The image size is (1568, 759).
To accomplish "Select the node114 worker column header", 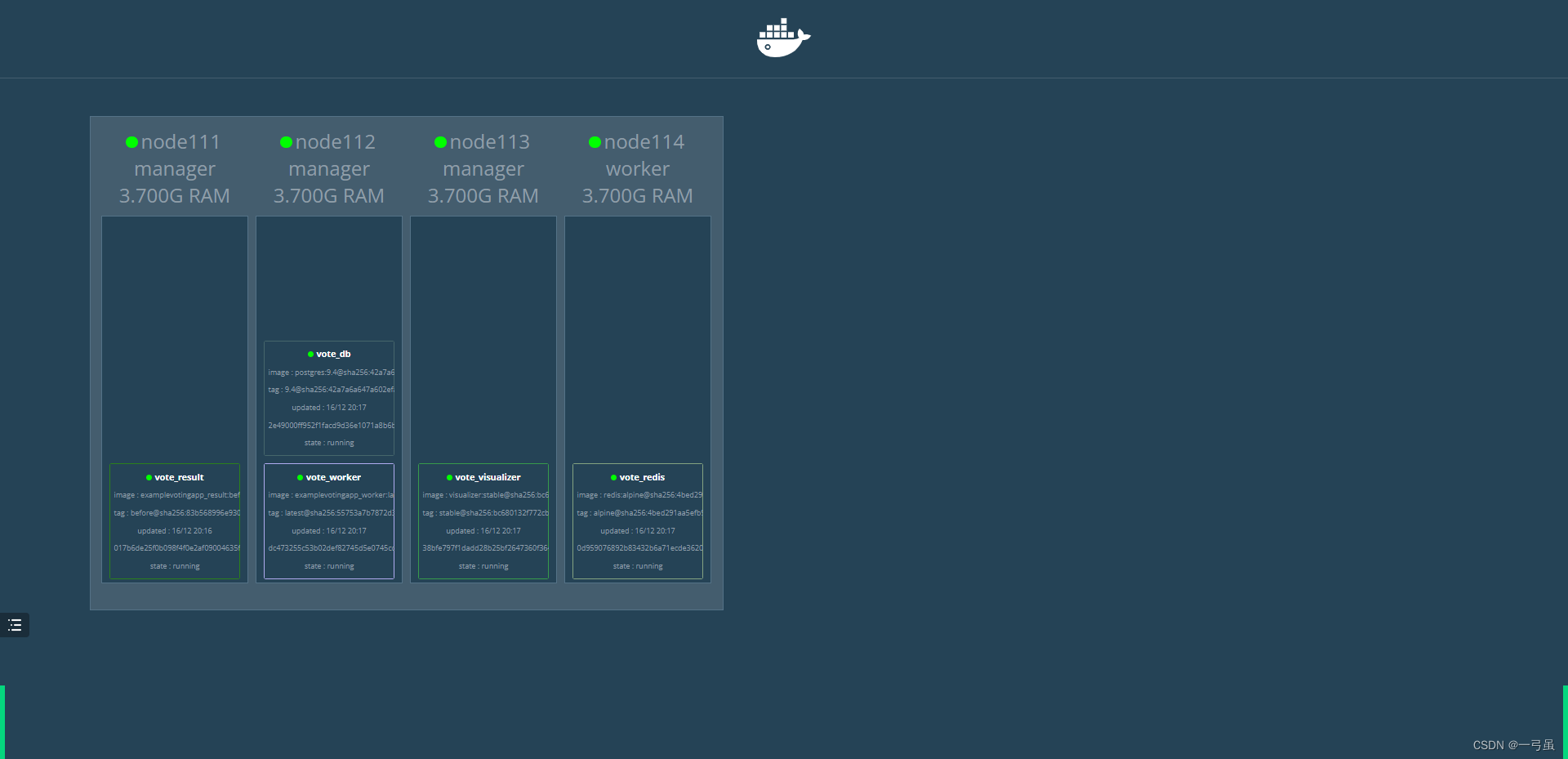I will click(637, 167).
